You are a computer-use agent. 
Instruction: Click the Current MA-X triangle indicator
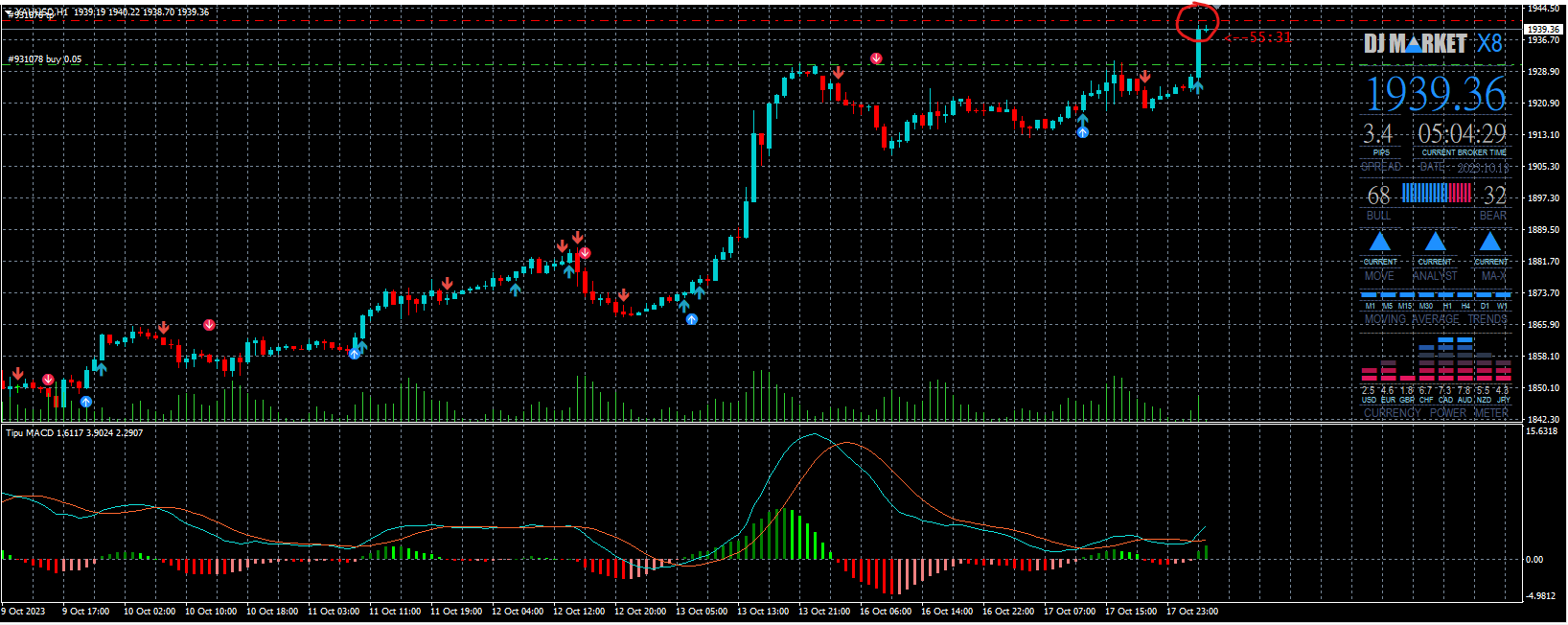[1490, 241]
